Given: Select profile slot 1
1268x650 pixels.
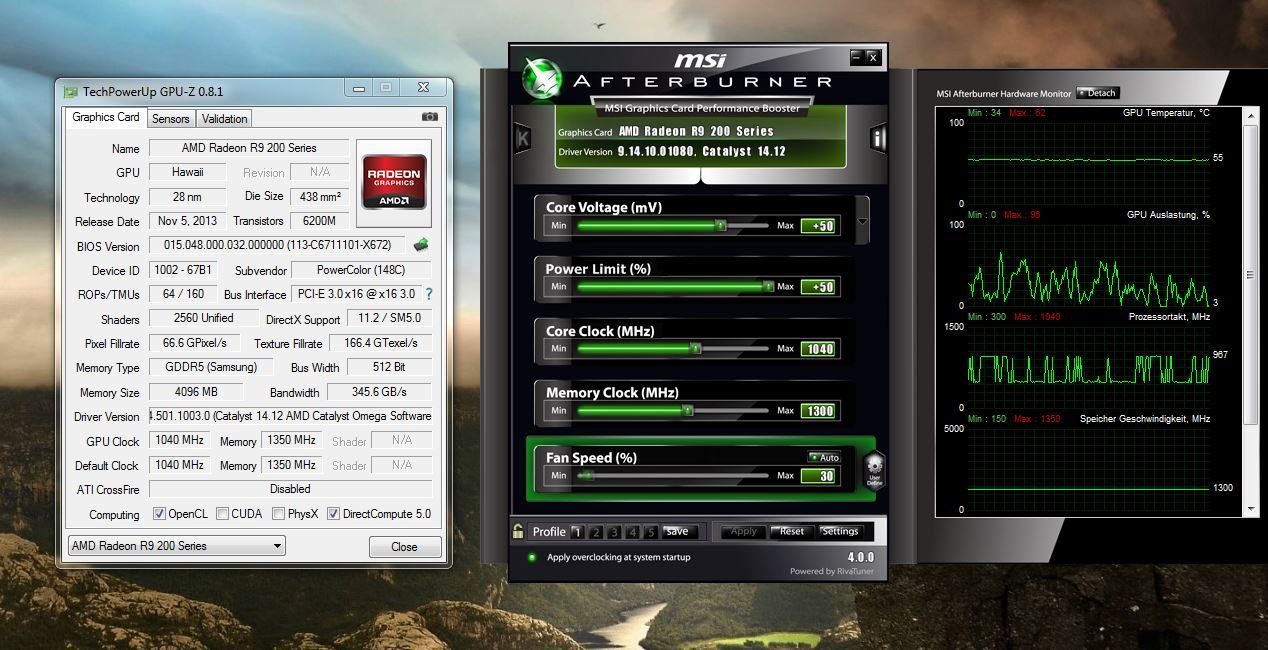Looking at the screenshot, I should coord(577,532).
